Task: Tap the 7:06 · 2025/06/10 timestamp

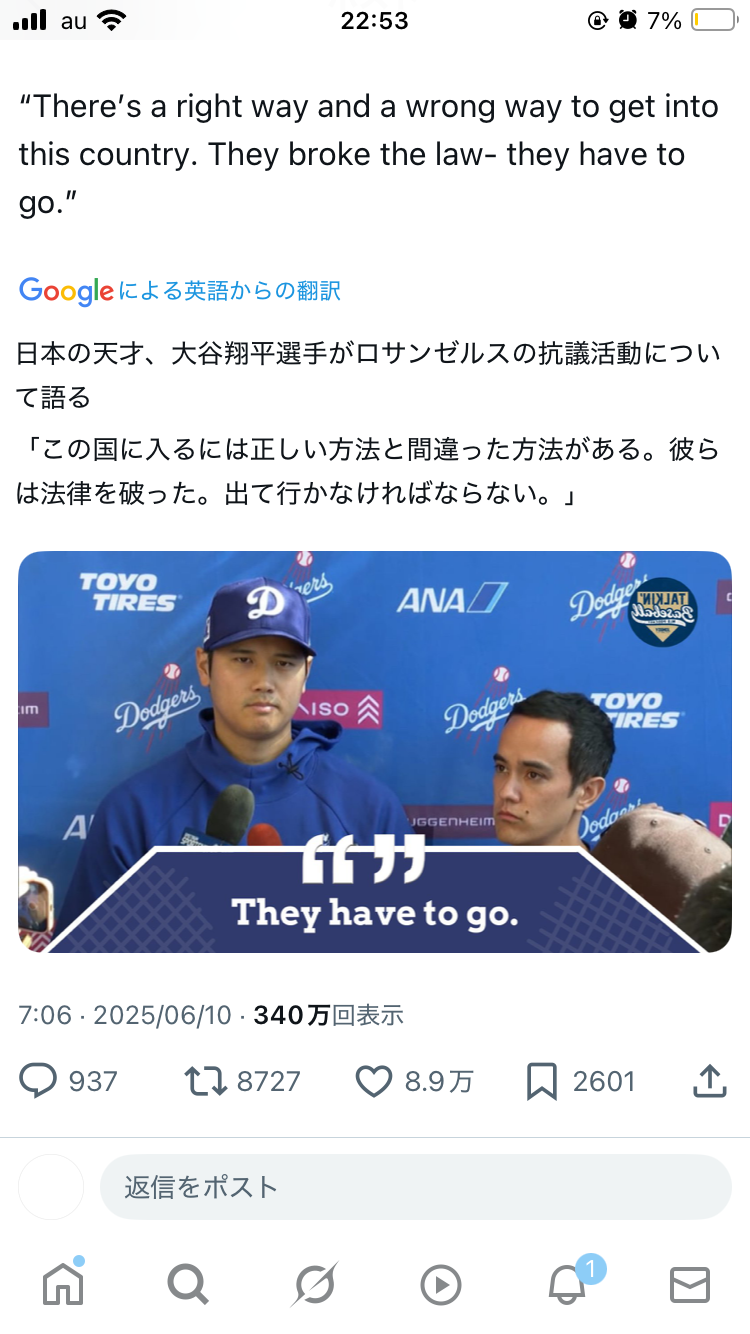Action: pyautogui.click(x=125, y=1015)
